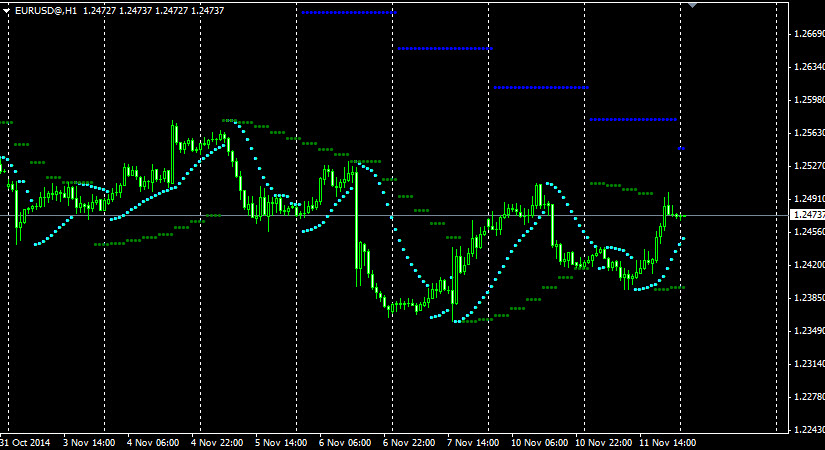Click the 6 Nov 22:00 time label

[409, 443]
